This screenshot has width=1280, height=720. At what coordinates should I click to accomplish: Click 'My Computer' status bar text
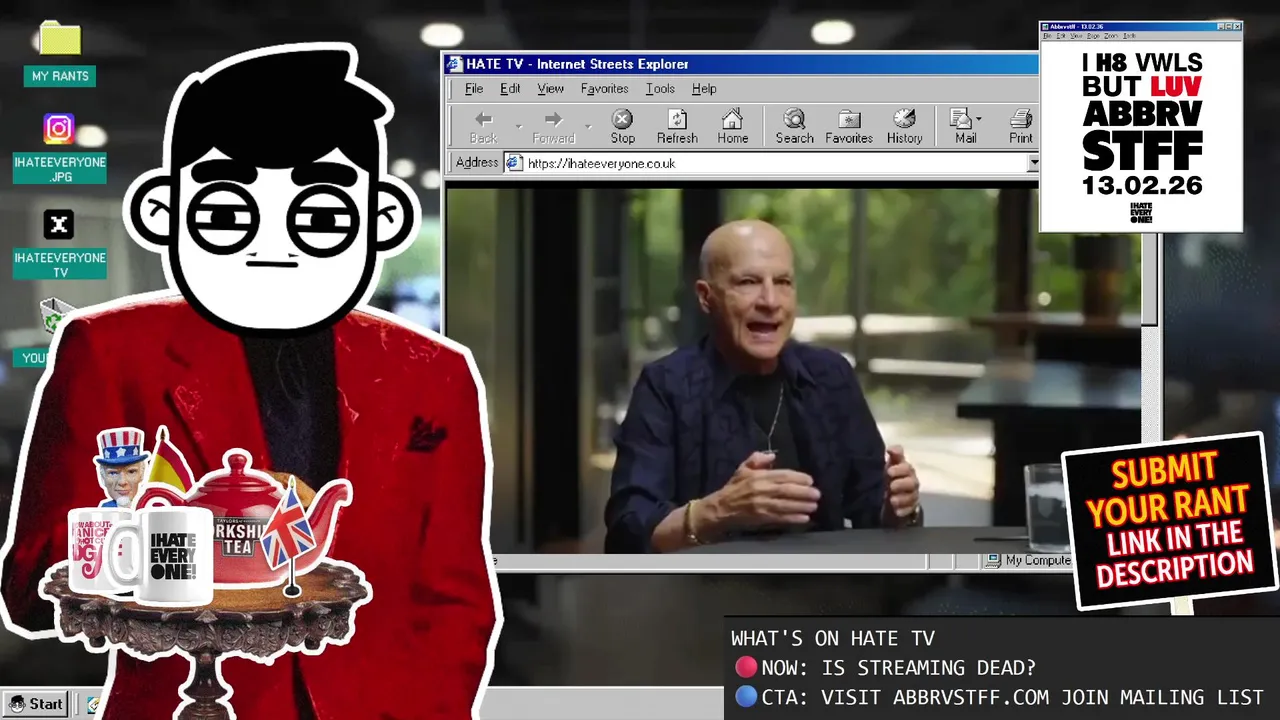pyautogui.click(x=1038, y=561)
